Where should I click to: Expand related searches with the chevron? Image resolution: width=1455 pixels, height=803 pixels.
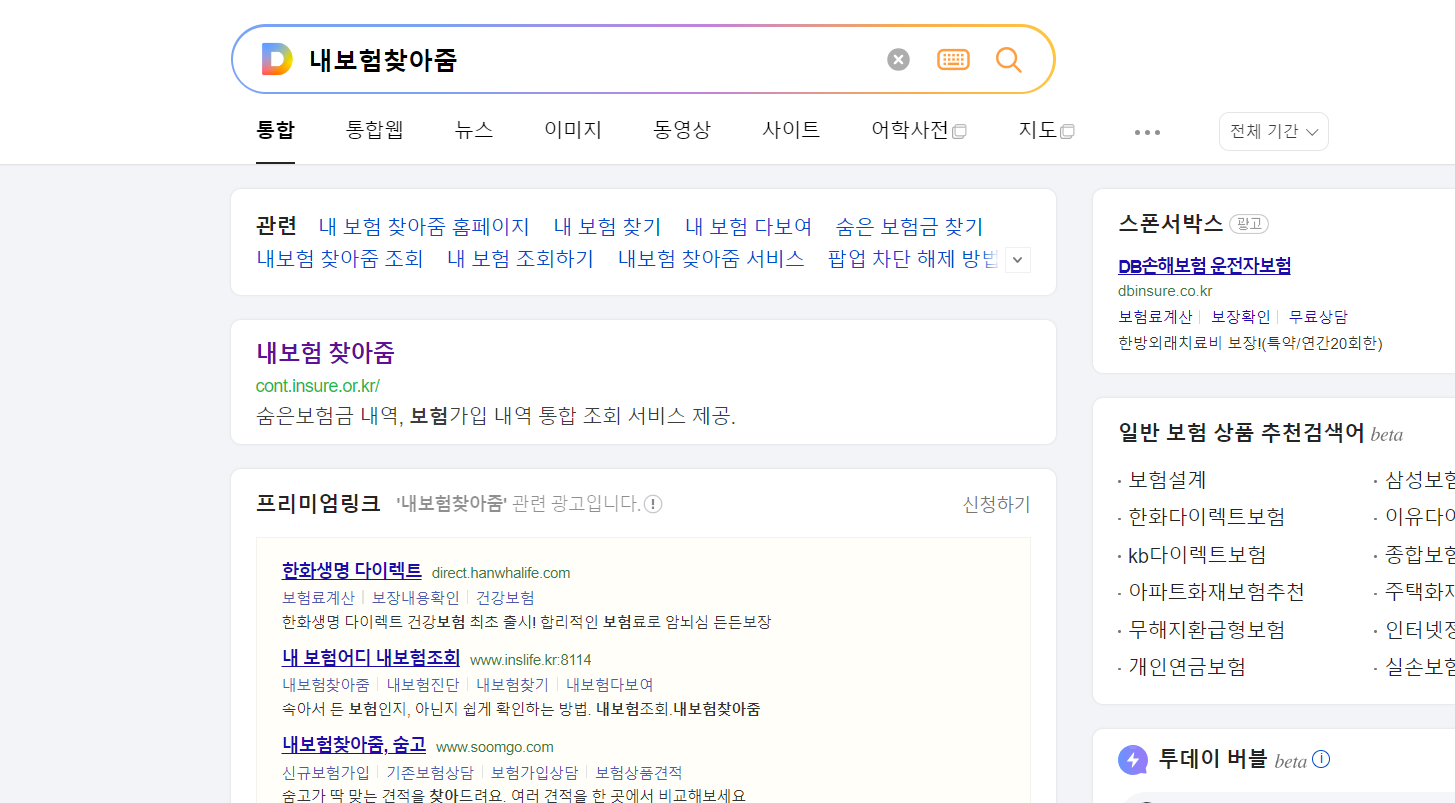tap(1018, 260)
